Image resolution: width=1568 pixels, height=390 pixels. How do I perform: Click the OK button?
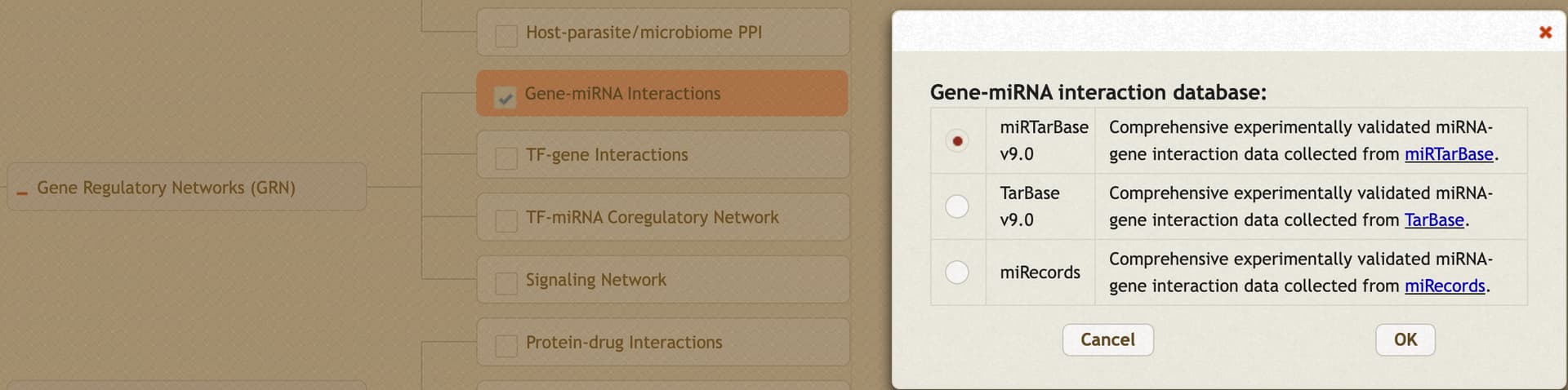coord(1405,339)
